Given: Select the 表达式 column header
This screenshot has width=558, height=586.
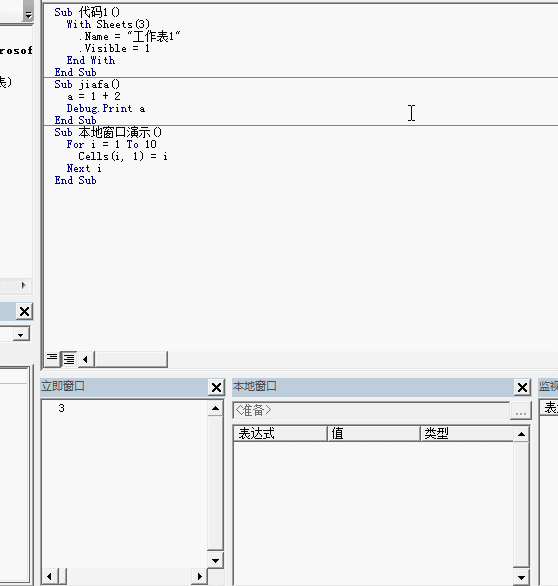Looking at the screenshot, I should tap(280, 434).
